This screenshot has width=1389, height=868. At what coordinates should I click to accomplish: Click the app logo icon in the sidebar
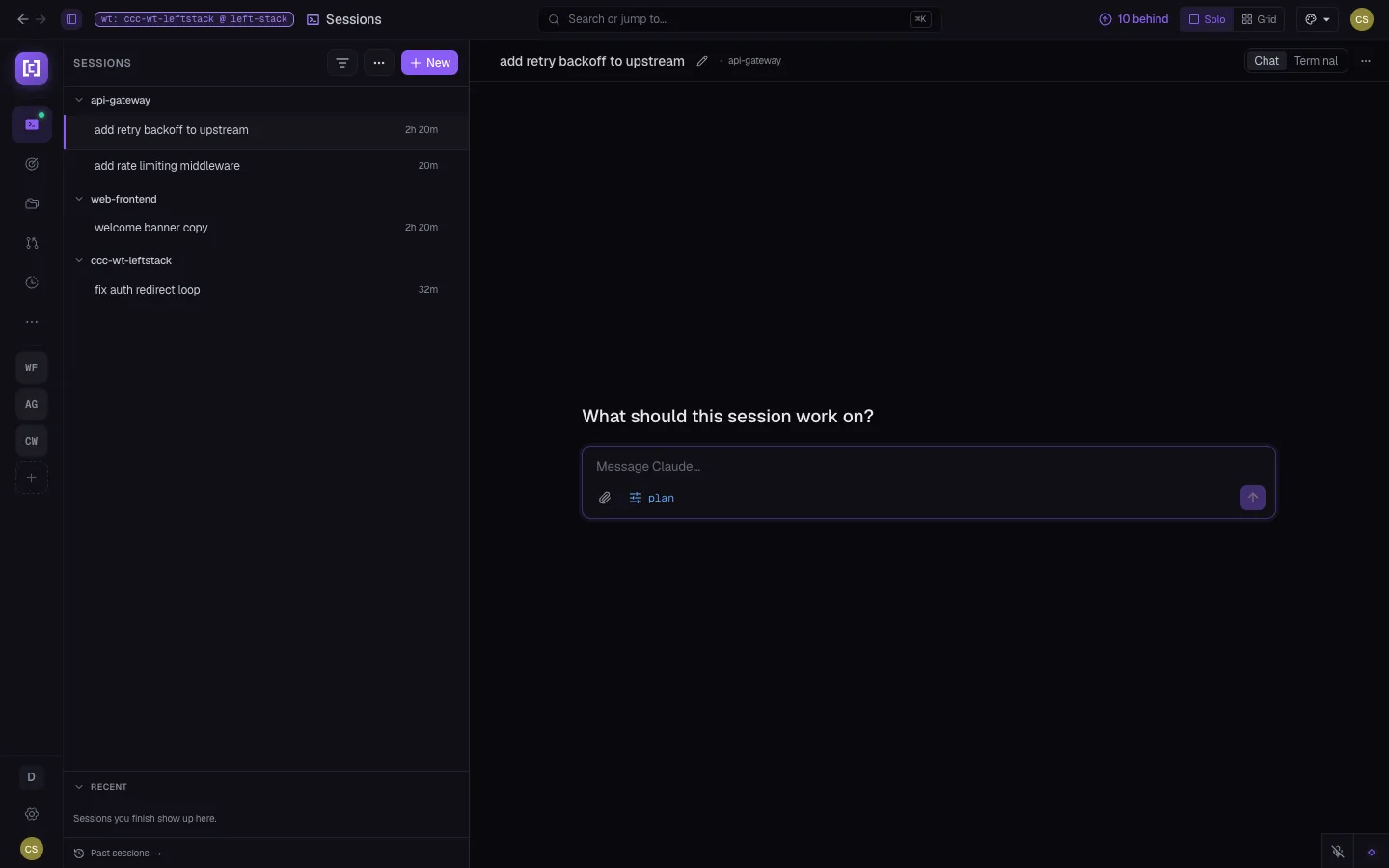click(32, 68)
